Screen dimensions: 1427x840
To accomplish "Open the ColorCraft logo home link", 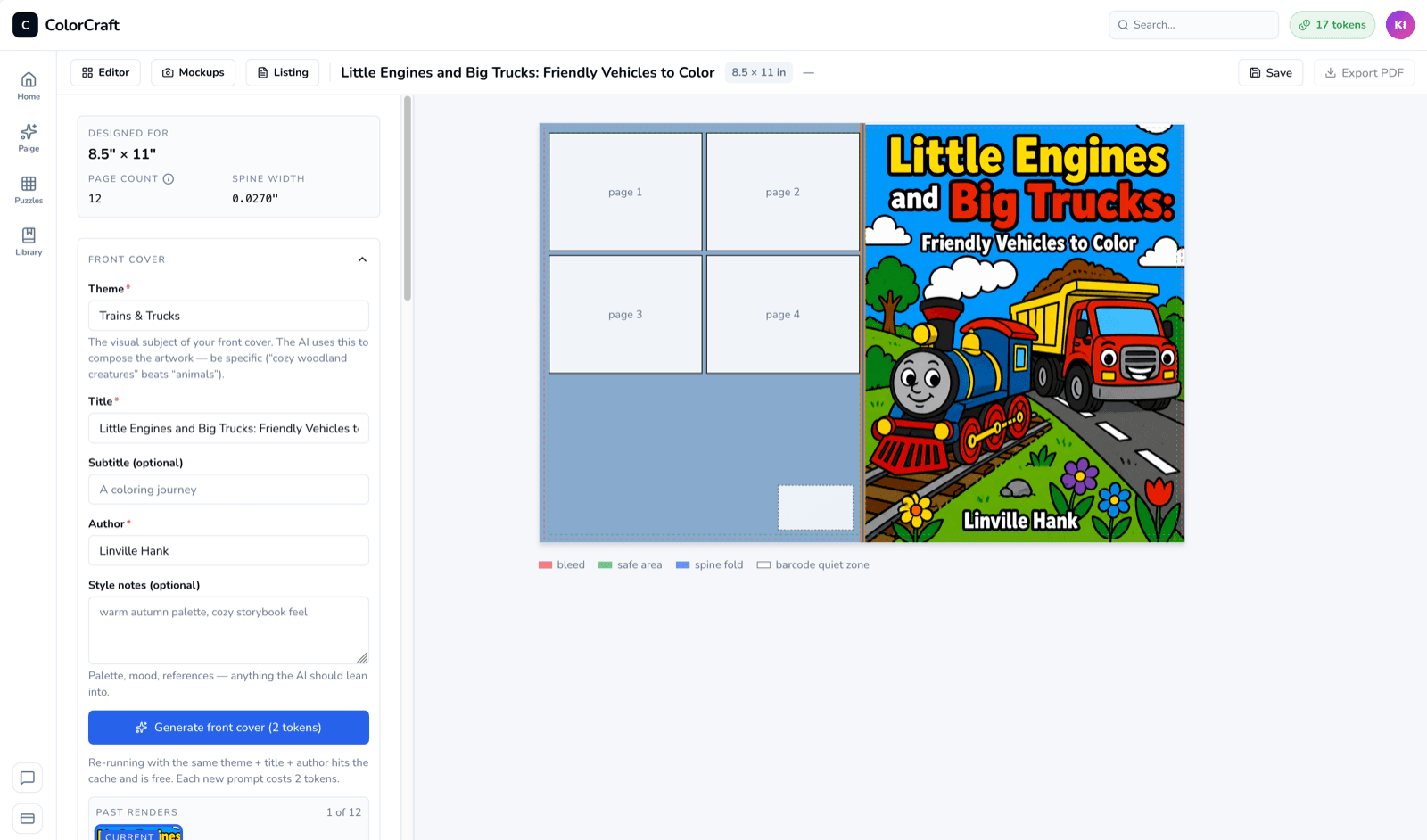I will 66,25.
